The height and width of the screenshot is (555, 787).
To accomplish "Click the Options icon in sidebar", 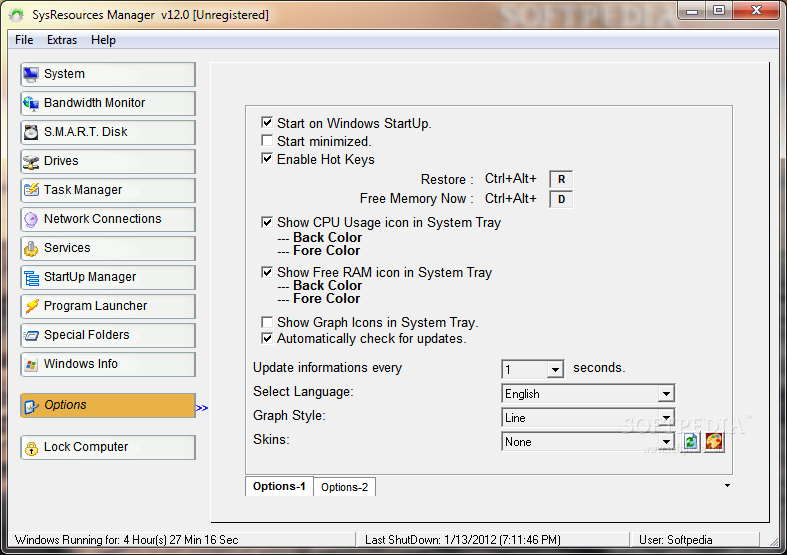I will tap(31, 406).
